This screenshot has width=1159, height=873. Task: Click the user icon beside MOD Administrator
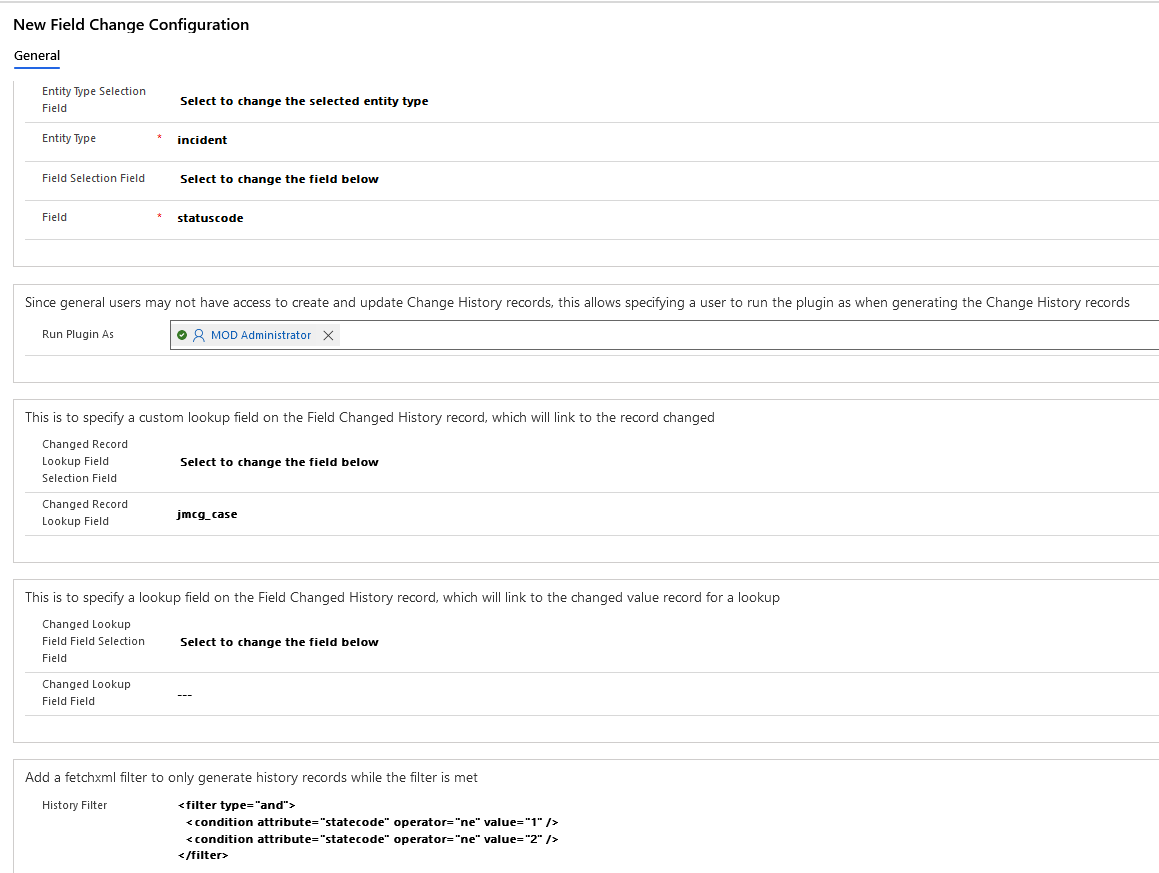[198, 336]
